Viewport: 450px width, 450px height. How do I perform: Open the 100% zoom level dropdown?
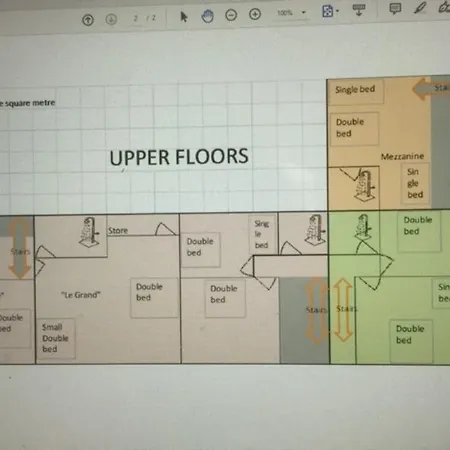click(291, 13)
